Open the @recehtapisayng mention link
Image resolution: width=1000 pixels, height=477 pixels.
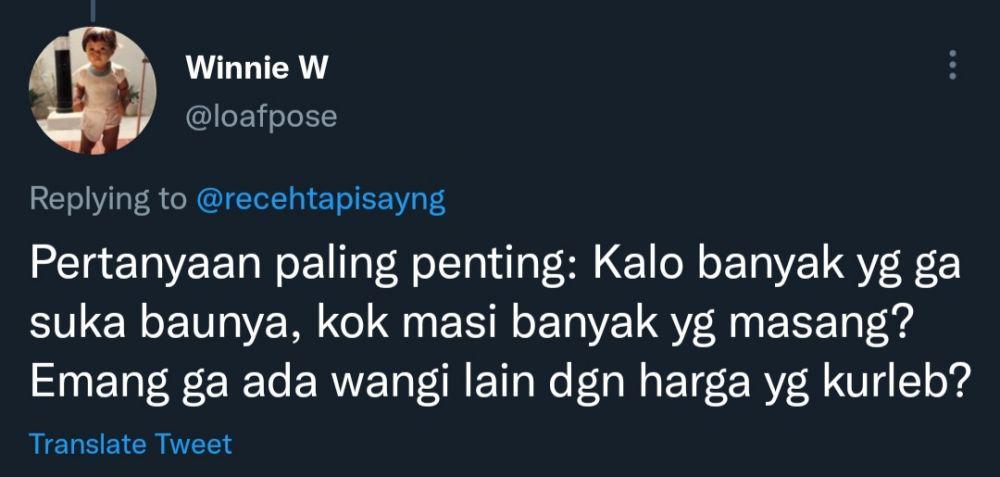click(x=321, y=201)
